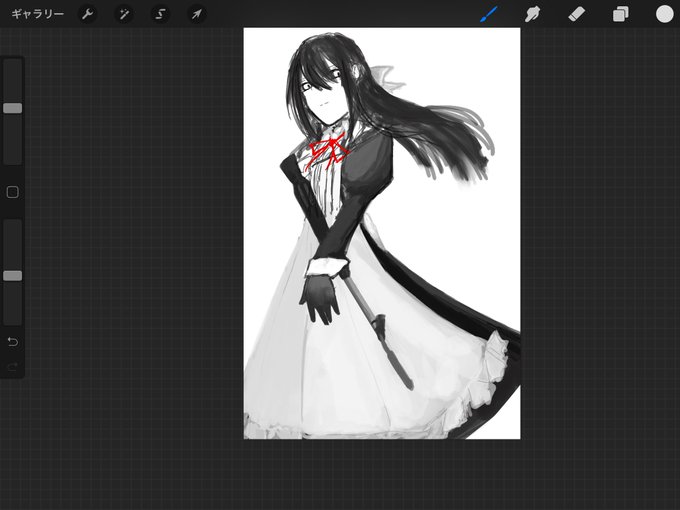The image size is (680, 510).
Task: Open the Layers panel
Action: 621,14
